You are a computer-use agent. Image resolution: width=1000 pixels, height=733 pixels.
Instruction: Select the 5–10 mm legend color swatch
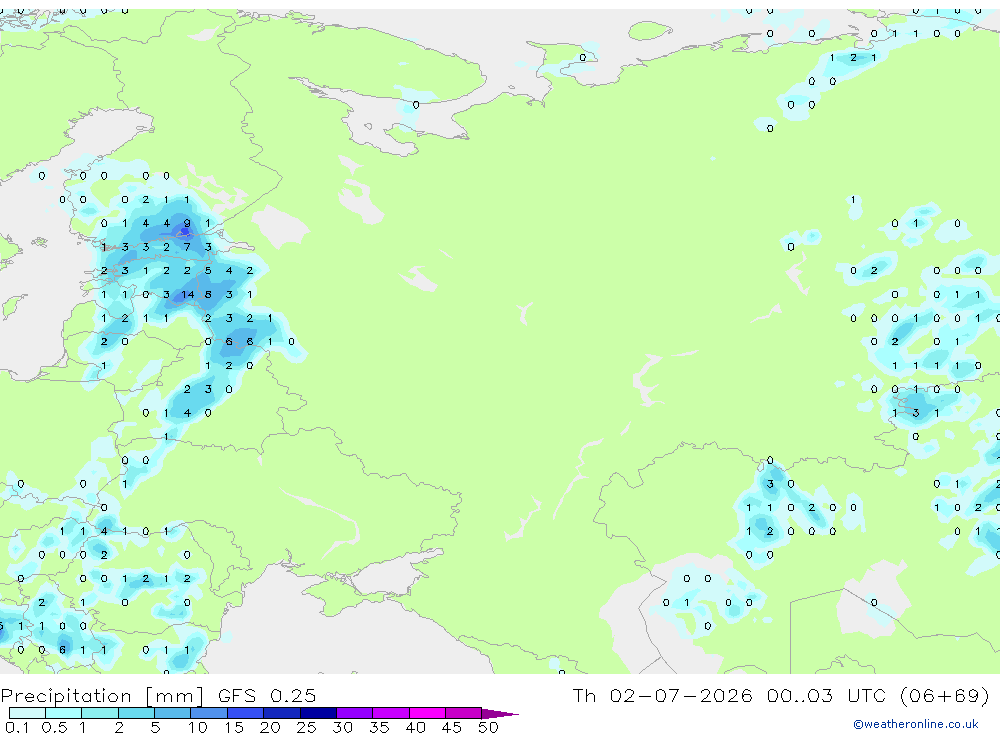173,713
